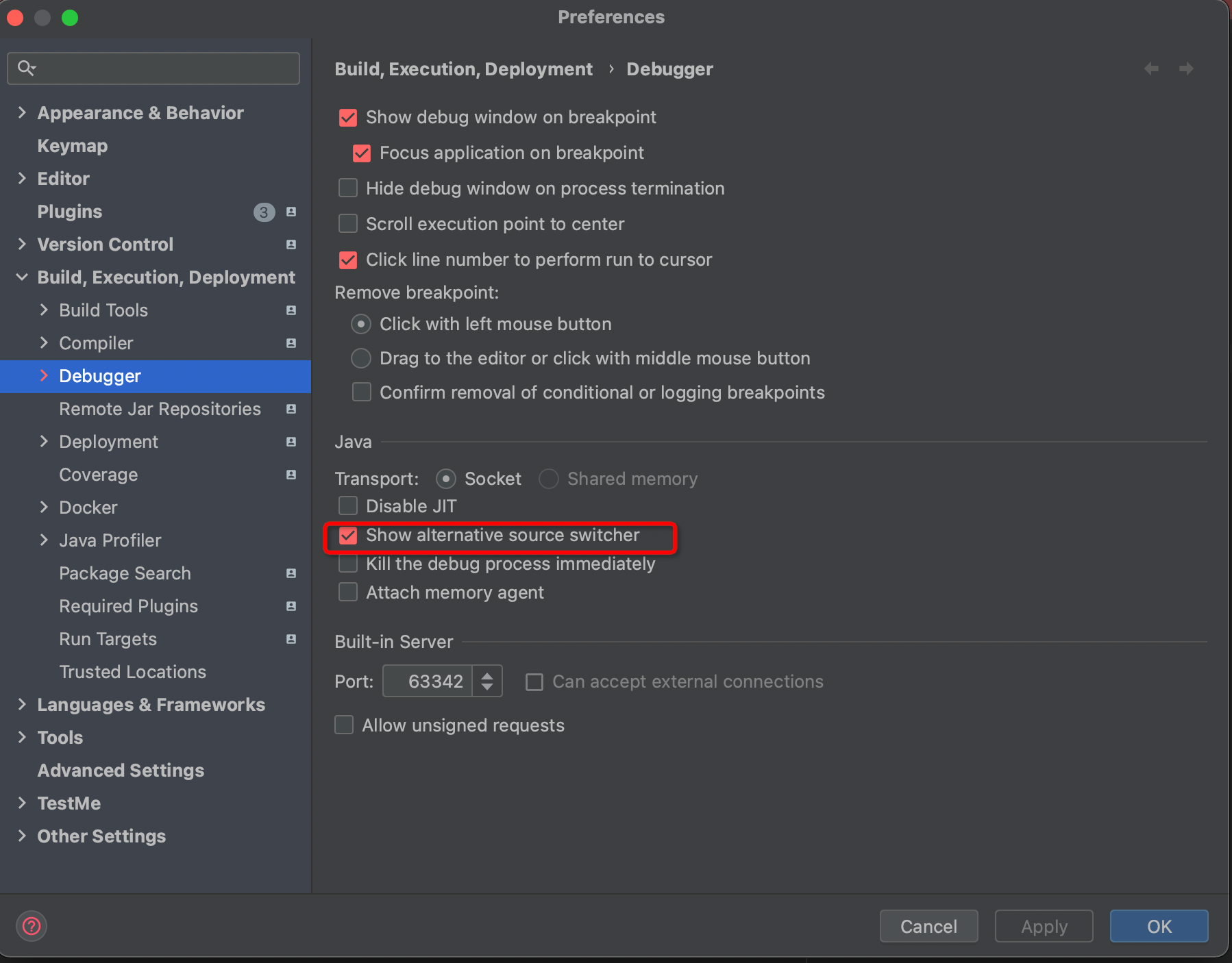Click project-level icon beside Run Targets
The image size is (1232, 963).
pyautogui.click(x=291, y=639)
